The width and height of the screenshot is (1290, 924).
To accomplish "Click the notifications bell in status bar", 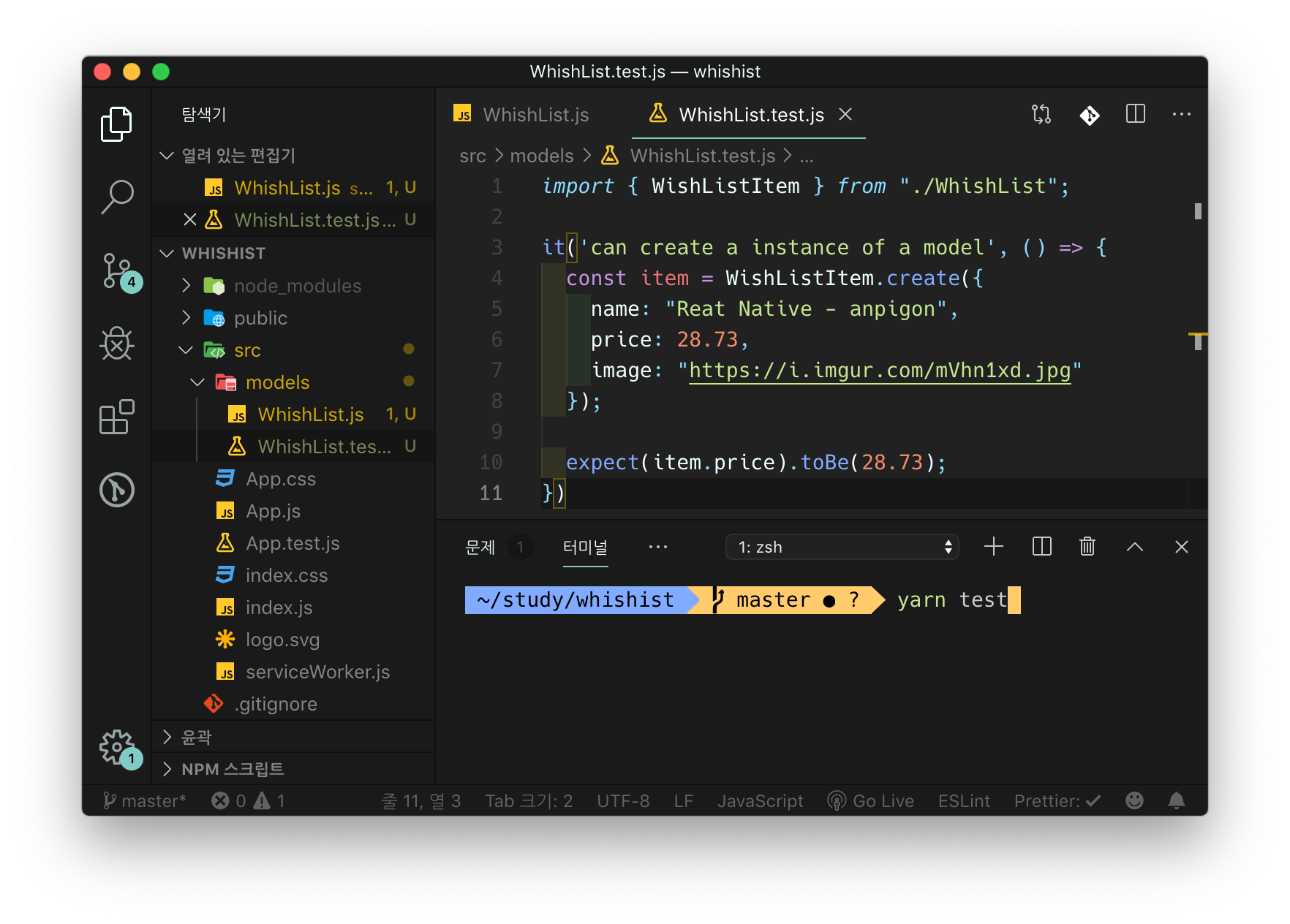I will [x=1177, y=801].
